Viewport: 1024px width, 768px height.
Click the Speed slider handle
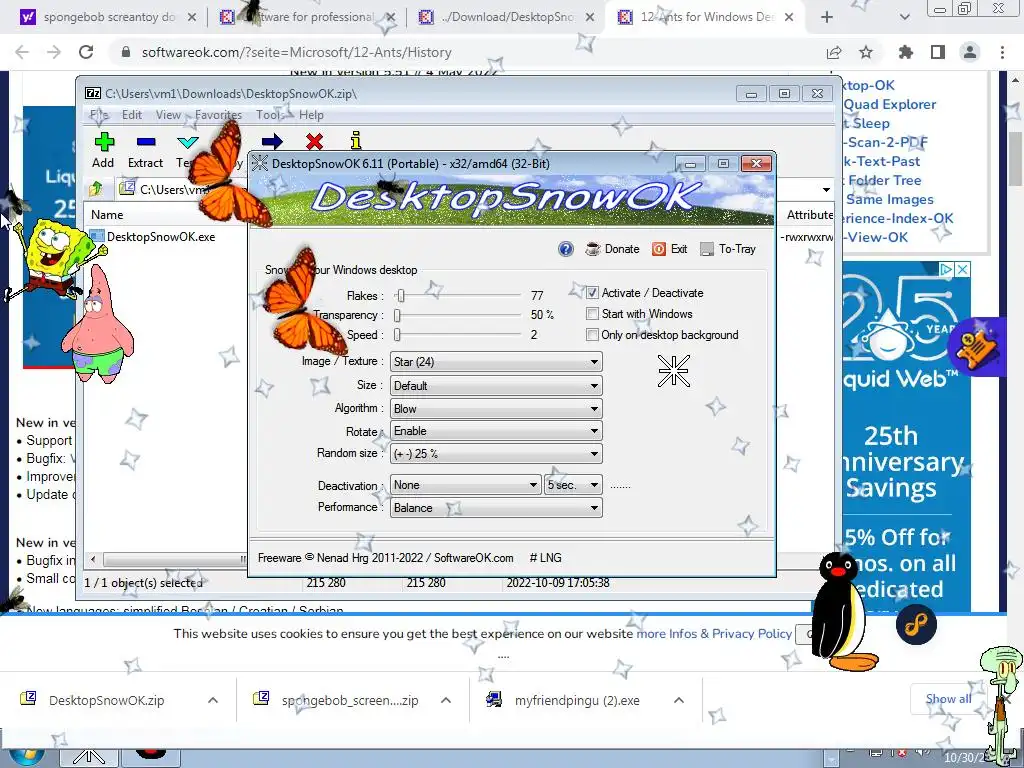point(397,335)
